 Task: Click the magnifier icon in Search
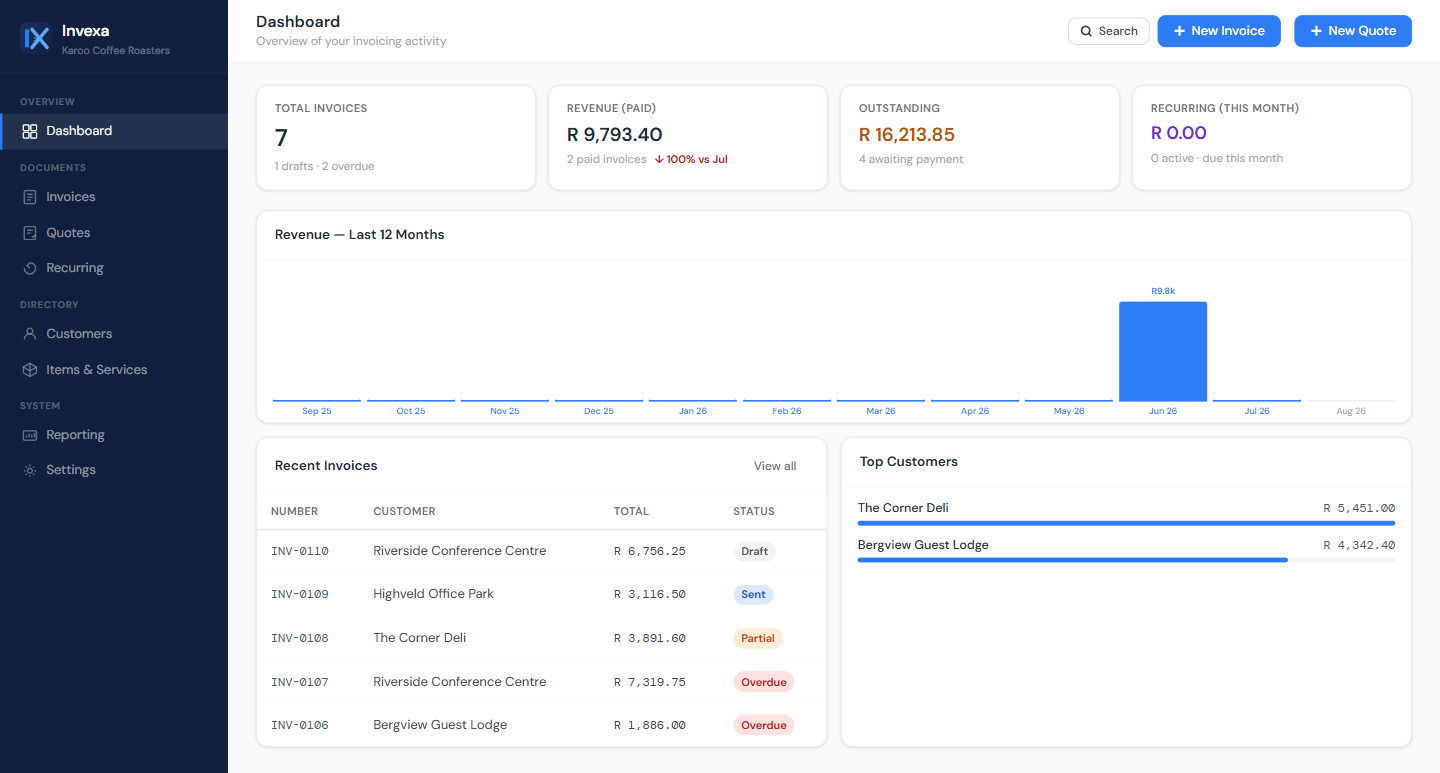coord(1086,31)
